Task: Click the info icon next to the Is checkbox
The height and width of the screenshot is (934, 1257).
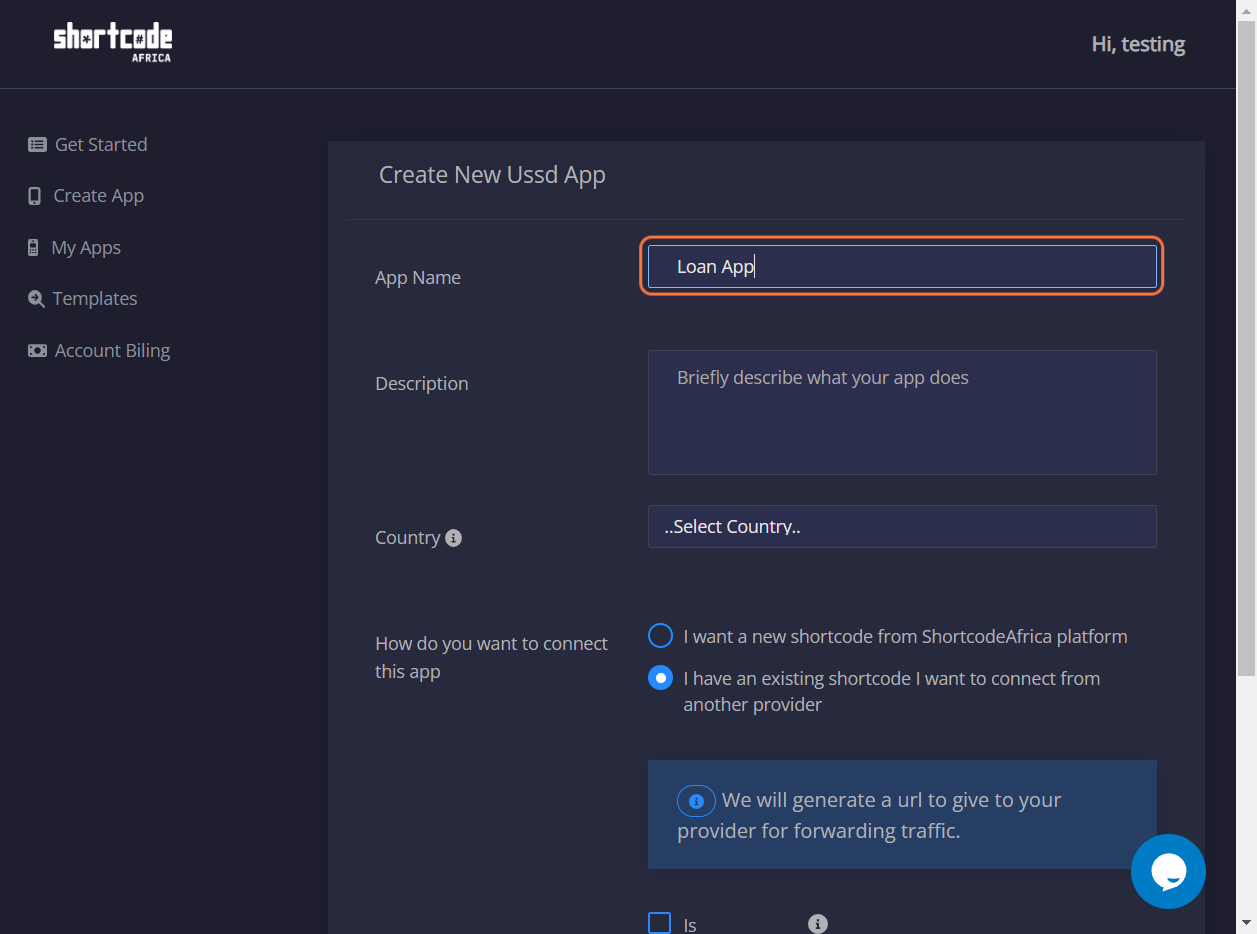Action: tap(818, 924)
